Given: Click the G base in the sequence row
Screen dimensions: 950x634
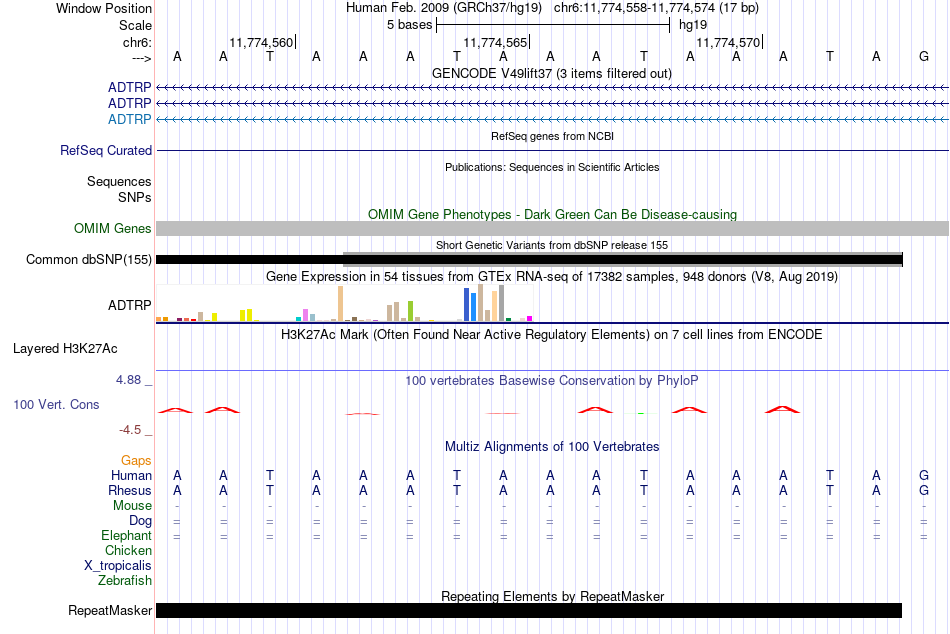Looking at the screenshot, I should 923,56.
